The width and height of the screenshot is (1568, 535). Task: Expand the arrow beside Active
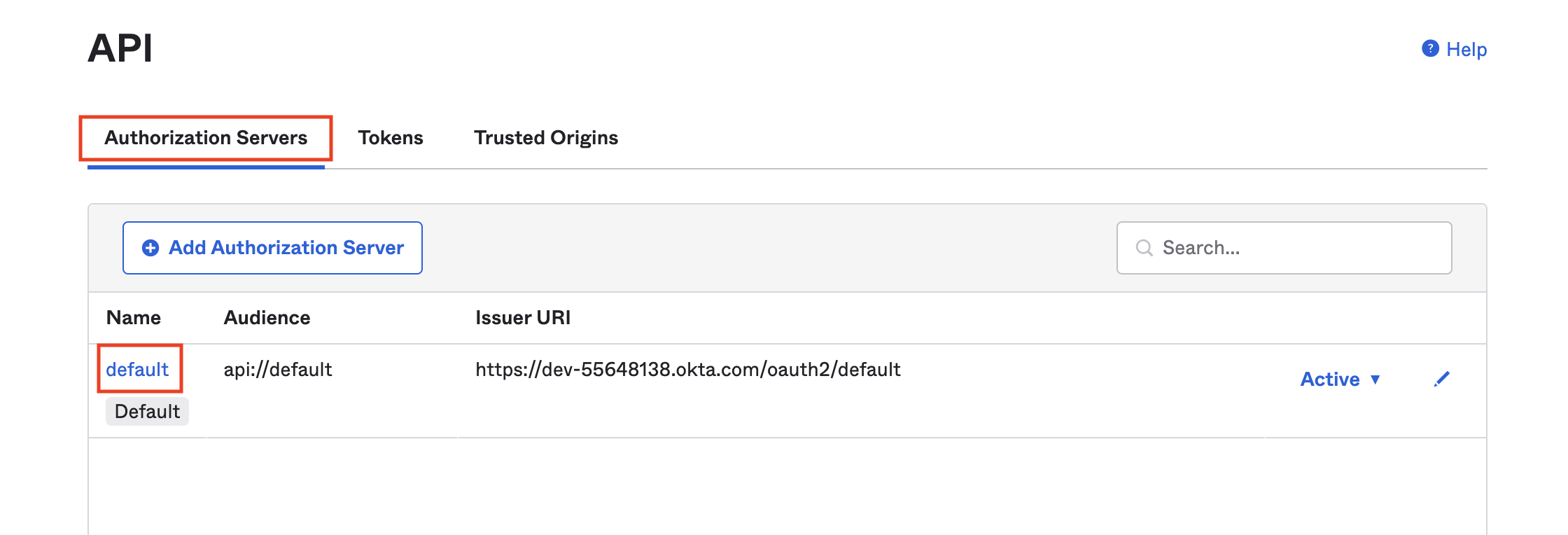1375,380
